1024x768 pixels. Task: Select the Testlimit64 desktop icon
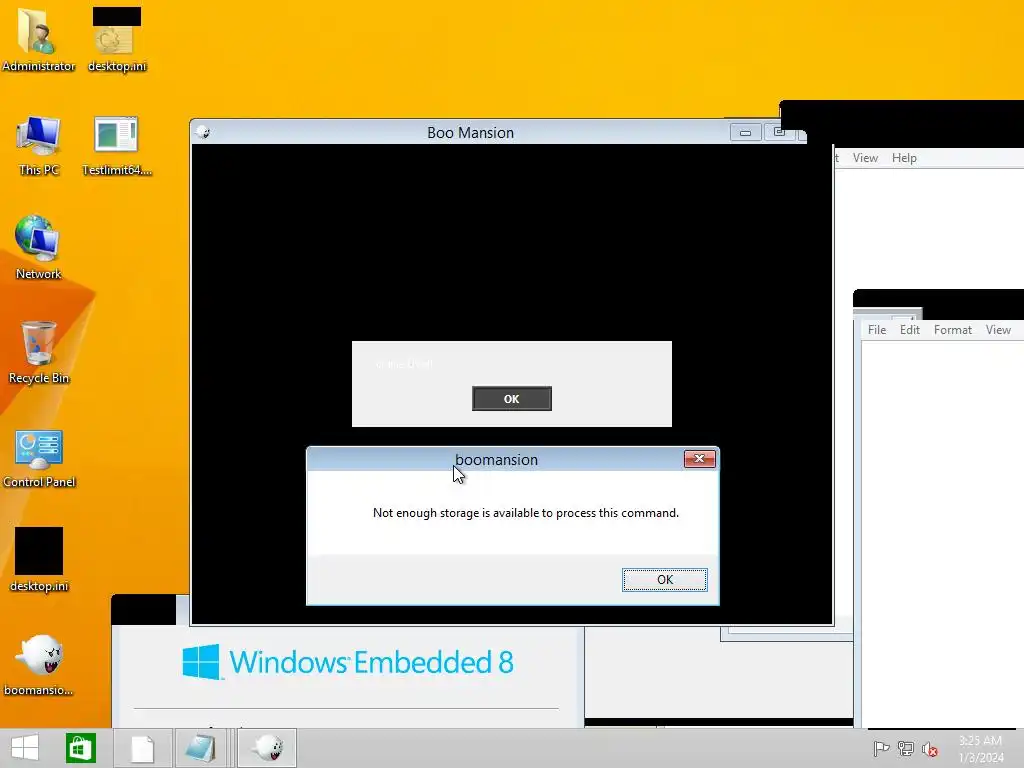click(x=116, y=145)
